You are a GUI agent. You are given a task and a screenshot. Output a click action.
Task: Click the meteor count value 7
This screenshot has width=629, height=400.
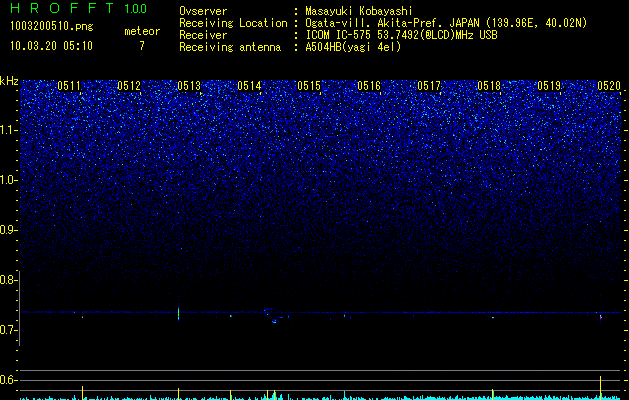click(x=142, y=46)
